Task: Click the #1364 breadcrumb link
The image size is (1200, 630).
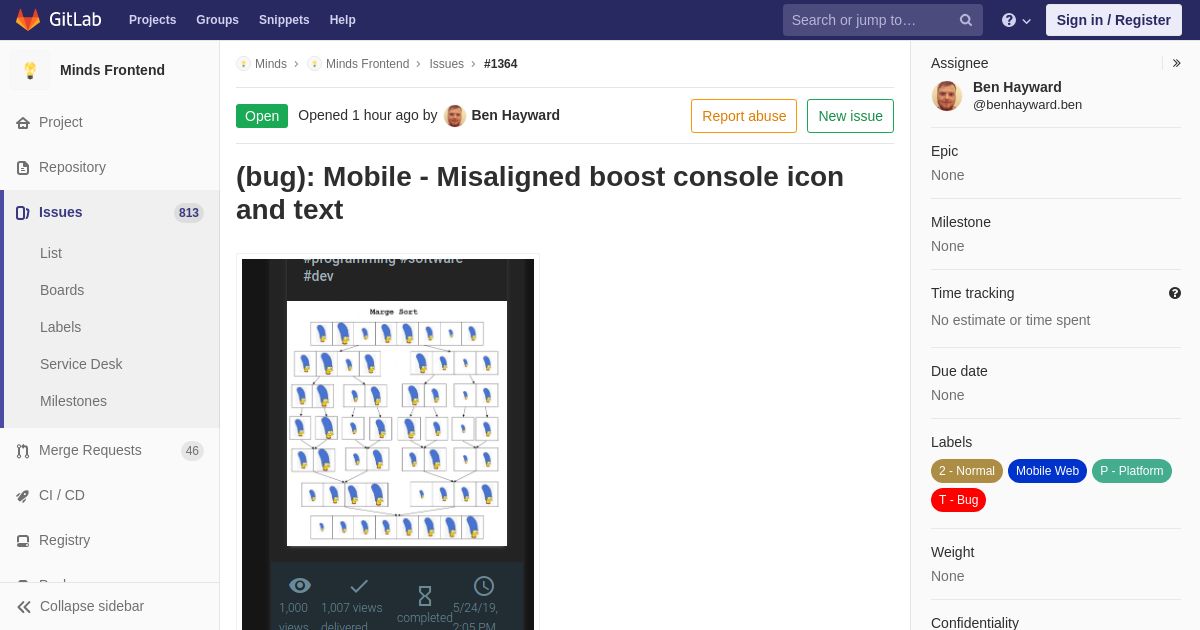Action: tap(500, 64)
